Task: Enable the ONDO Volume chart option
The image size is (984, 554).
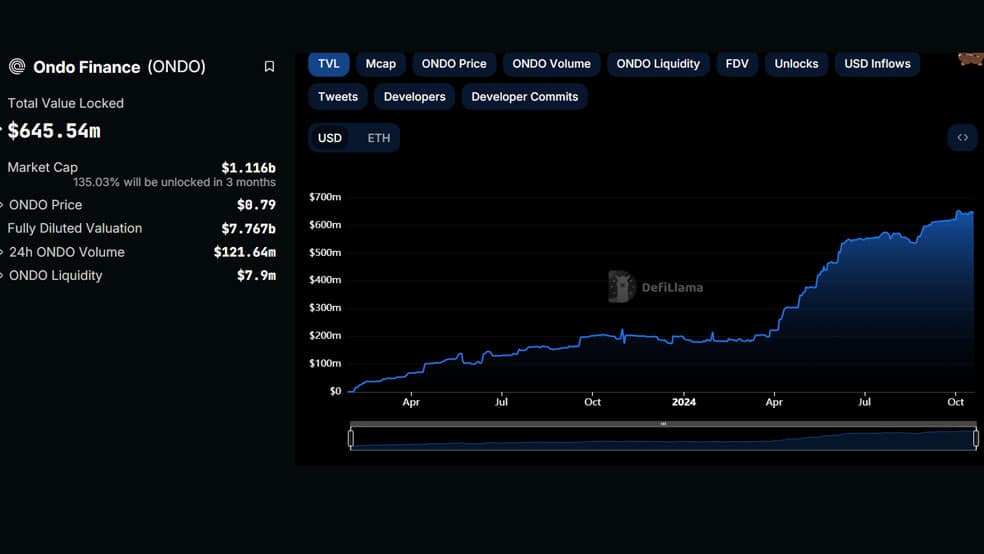Action: pos(552,64)
